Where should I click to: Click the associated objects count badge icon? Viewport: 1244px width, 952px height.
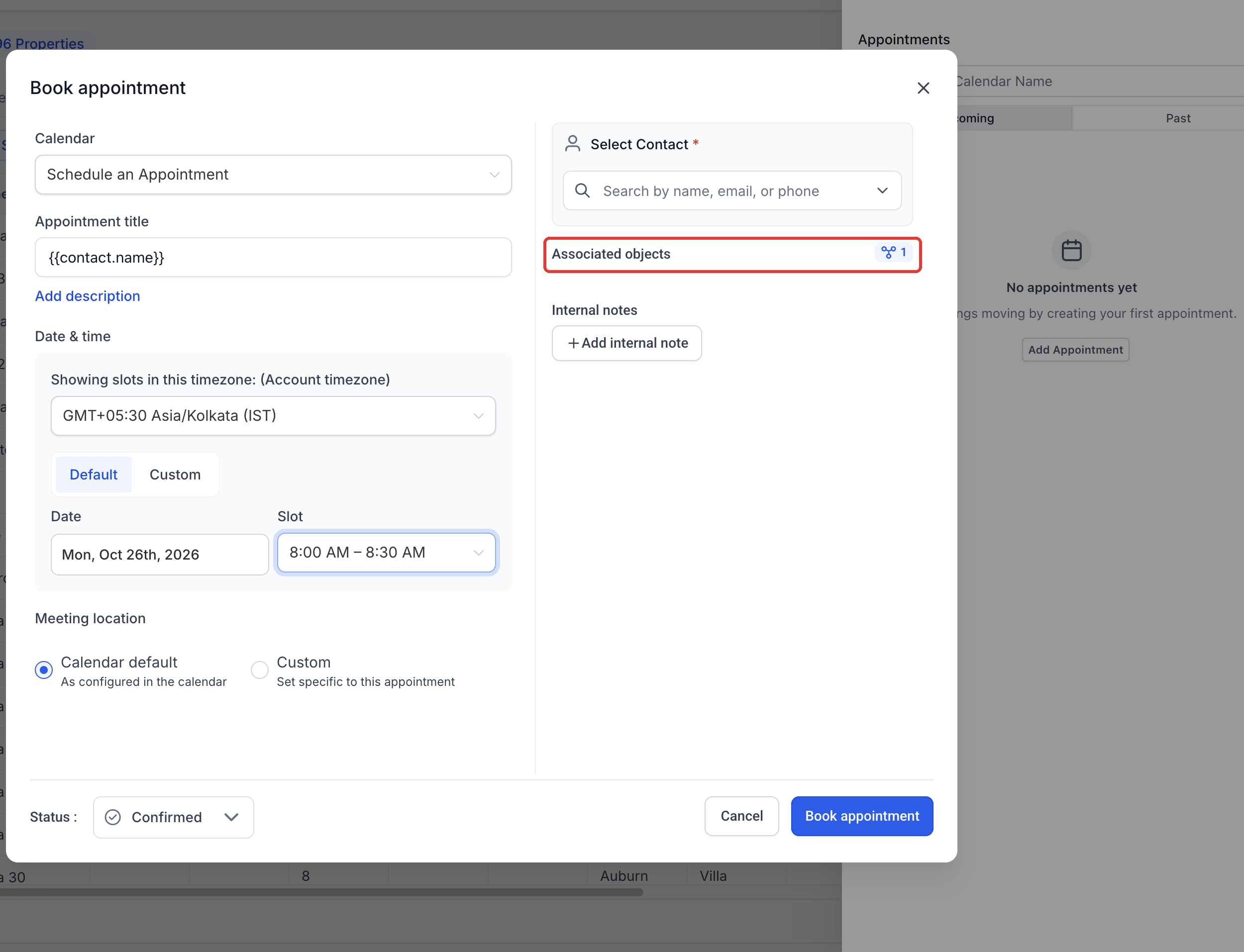889,252
